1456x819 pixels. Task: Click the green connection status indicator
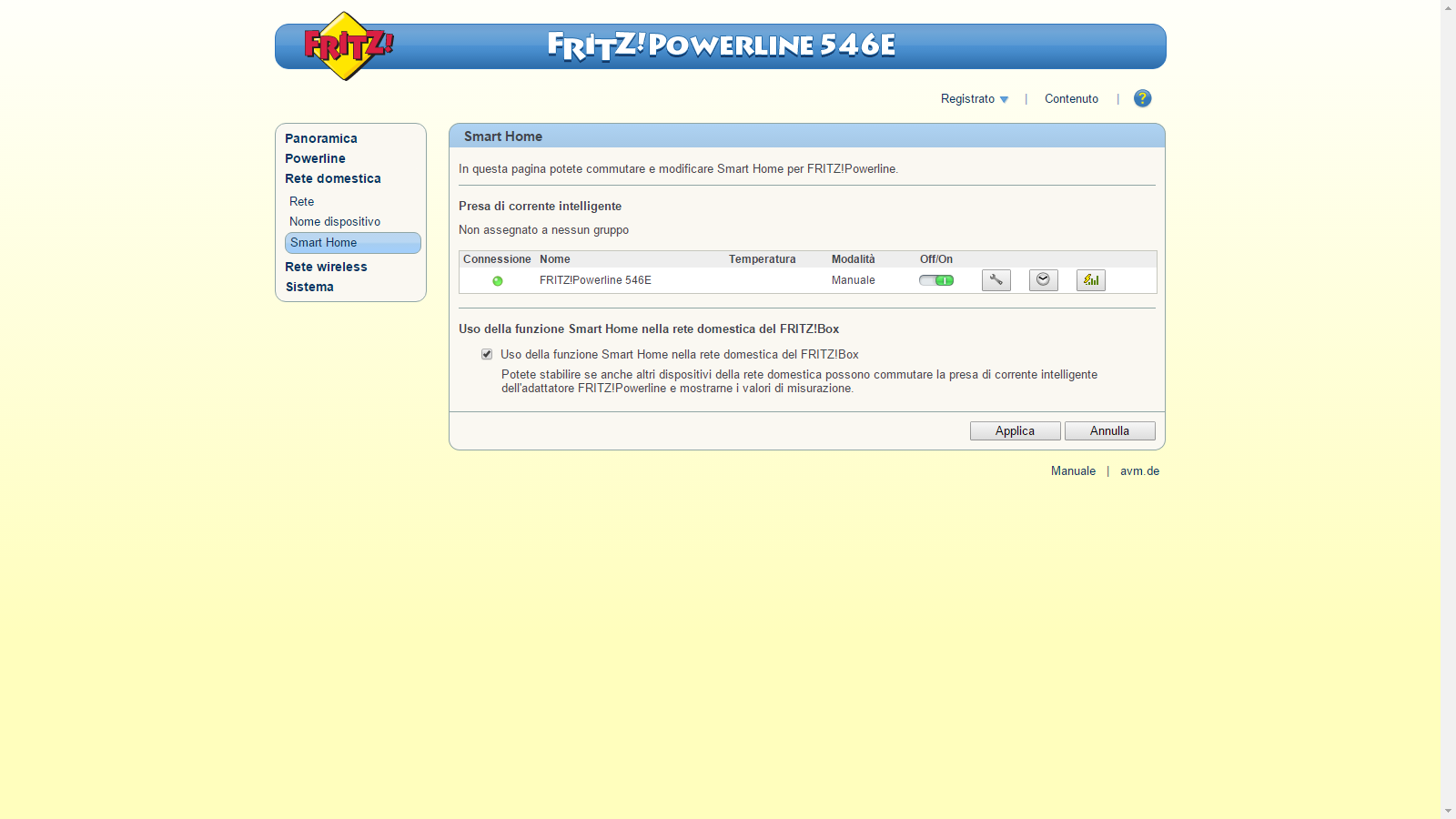pos(498,281)
